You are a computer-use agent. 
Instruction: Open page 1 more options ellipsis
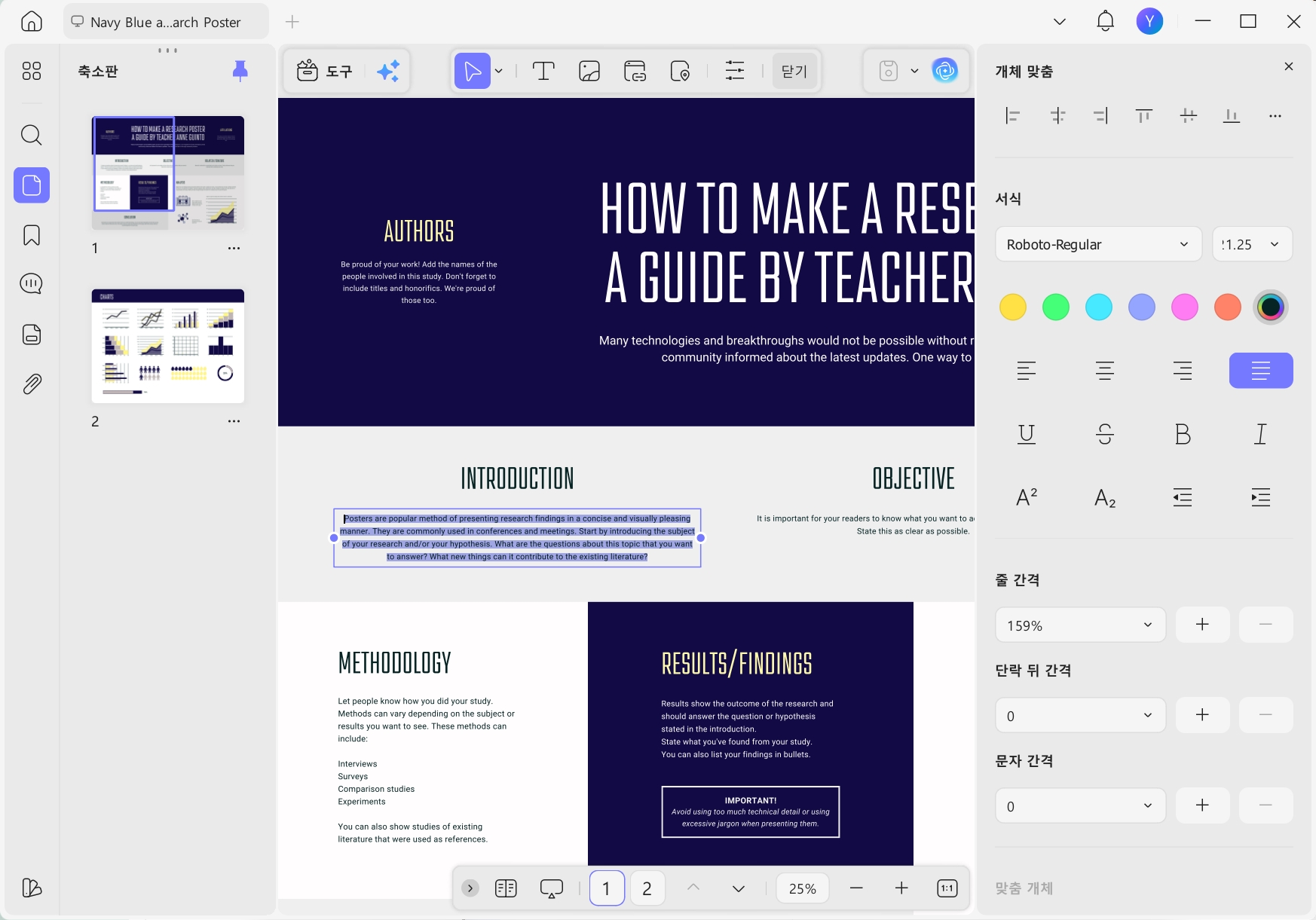click(x=234, y=248)
